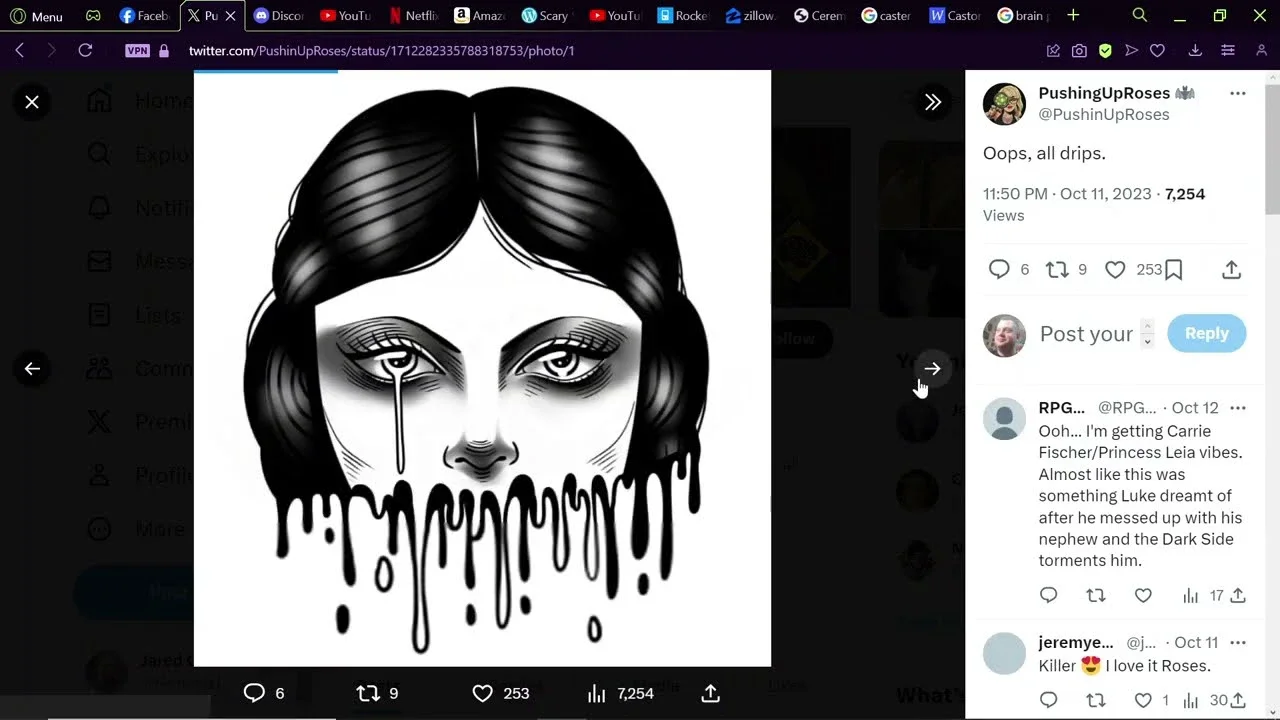Toggle the VPN badge in address bar
Viewport: 1280px width, 720px height.
point(137,51)
